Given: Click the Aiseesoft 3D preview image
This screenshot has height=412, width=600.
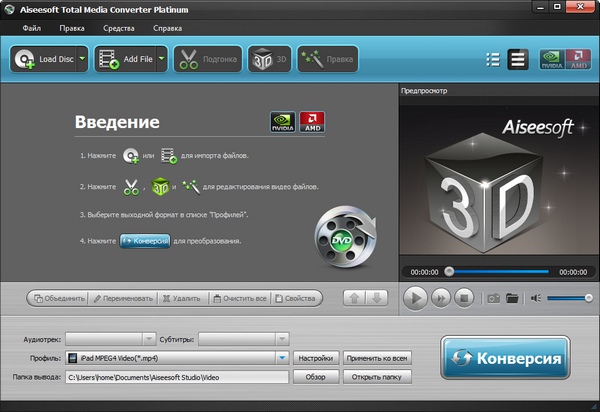Looking at the screenshot, I should 497,181.
